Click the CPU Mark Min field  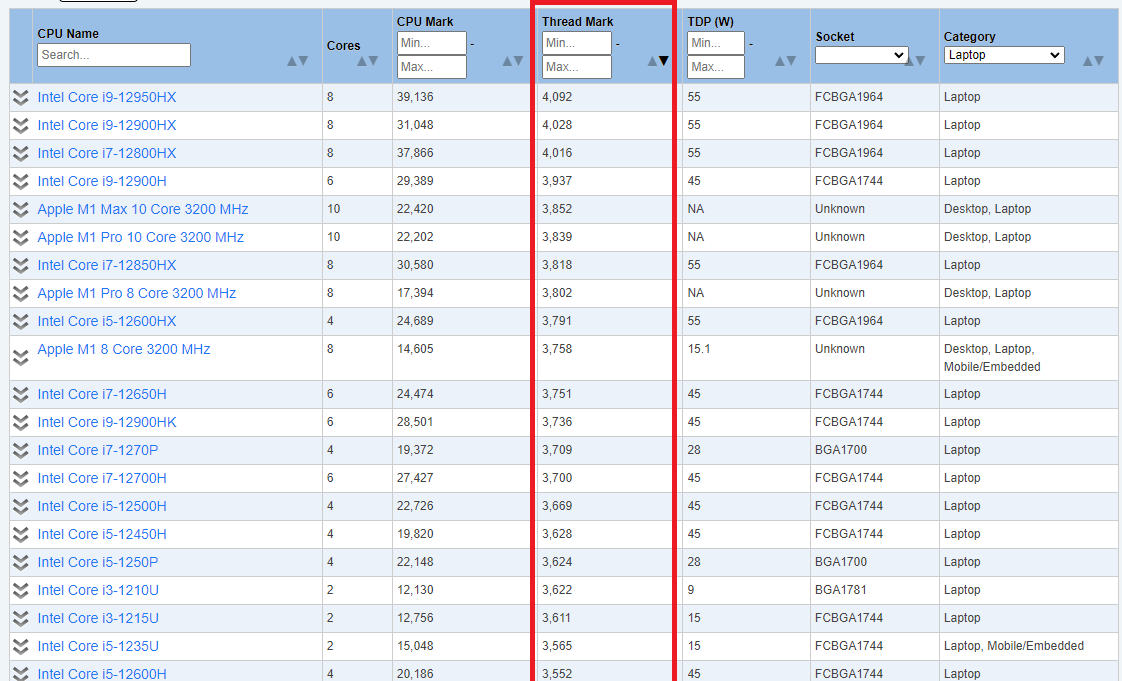coord(431,43)
